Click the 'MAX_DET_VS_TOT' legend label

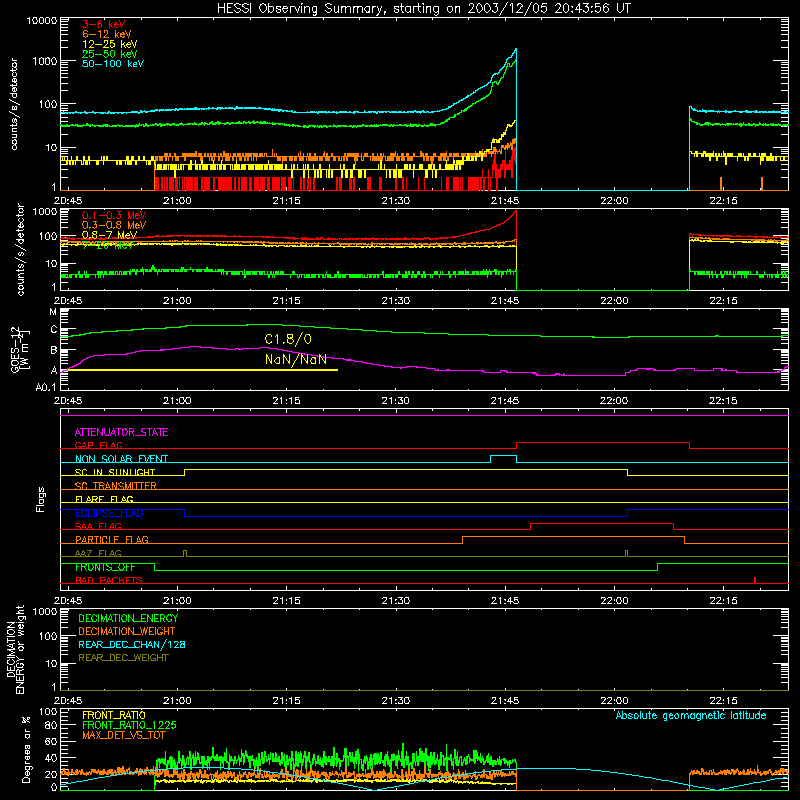coord(124,735)
